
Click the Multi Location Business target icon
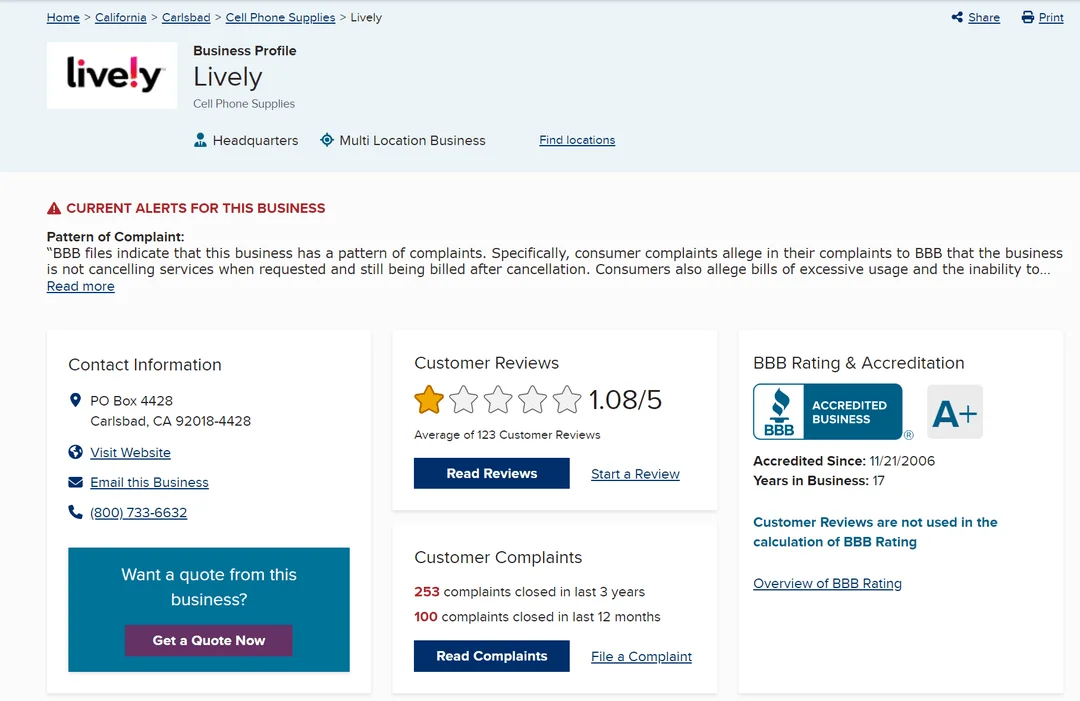(x=327, y=140)
